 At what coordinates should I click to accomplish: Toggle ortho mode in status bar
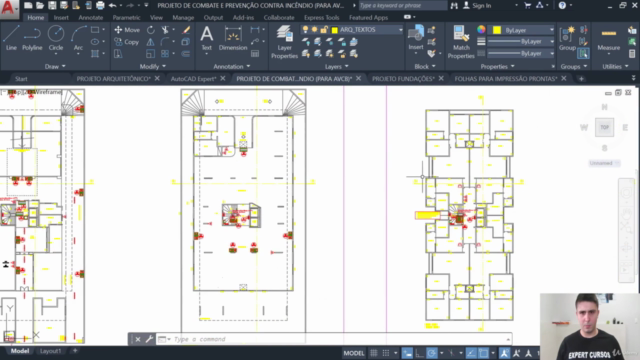[419, 353]
